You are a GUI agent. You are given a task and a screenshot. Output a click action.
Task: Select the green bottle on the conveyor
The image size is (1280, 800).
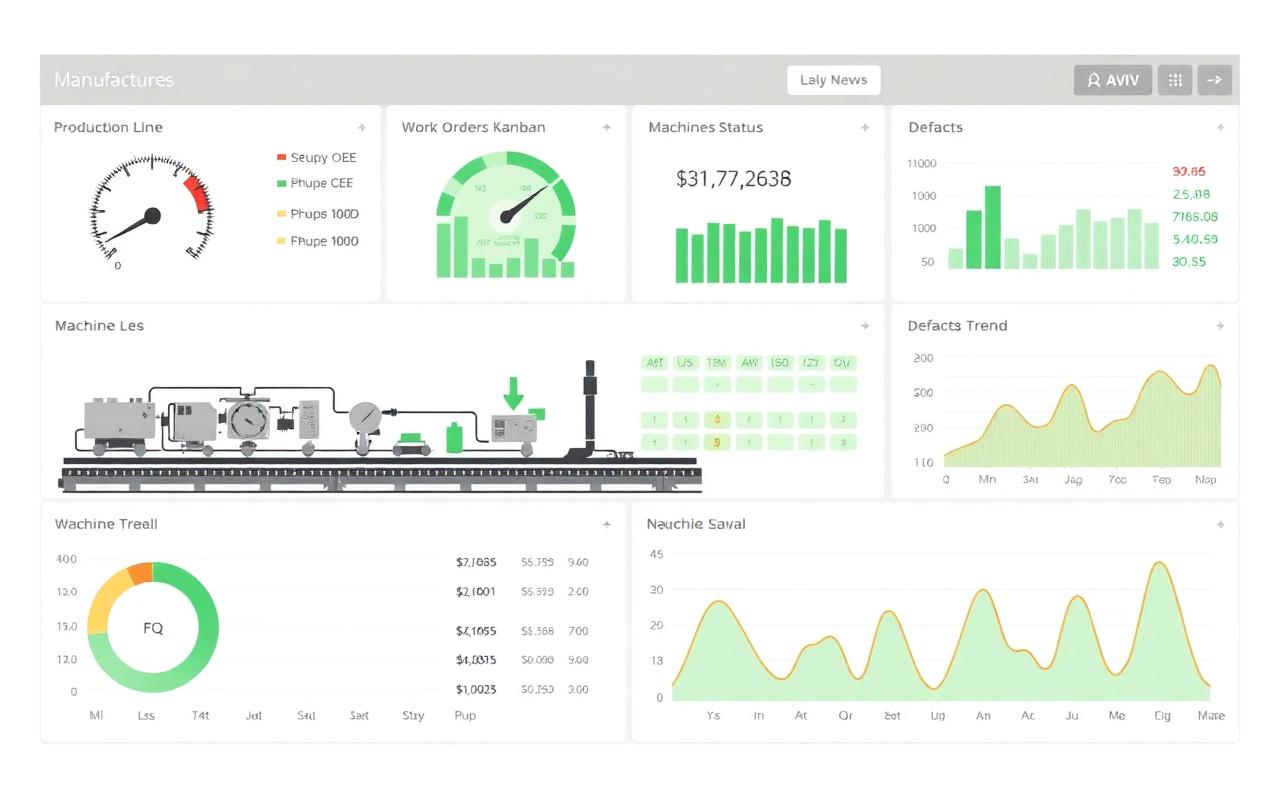(455, 438)
